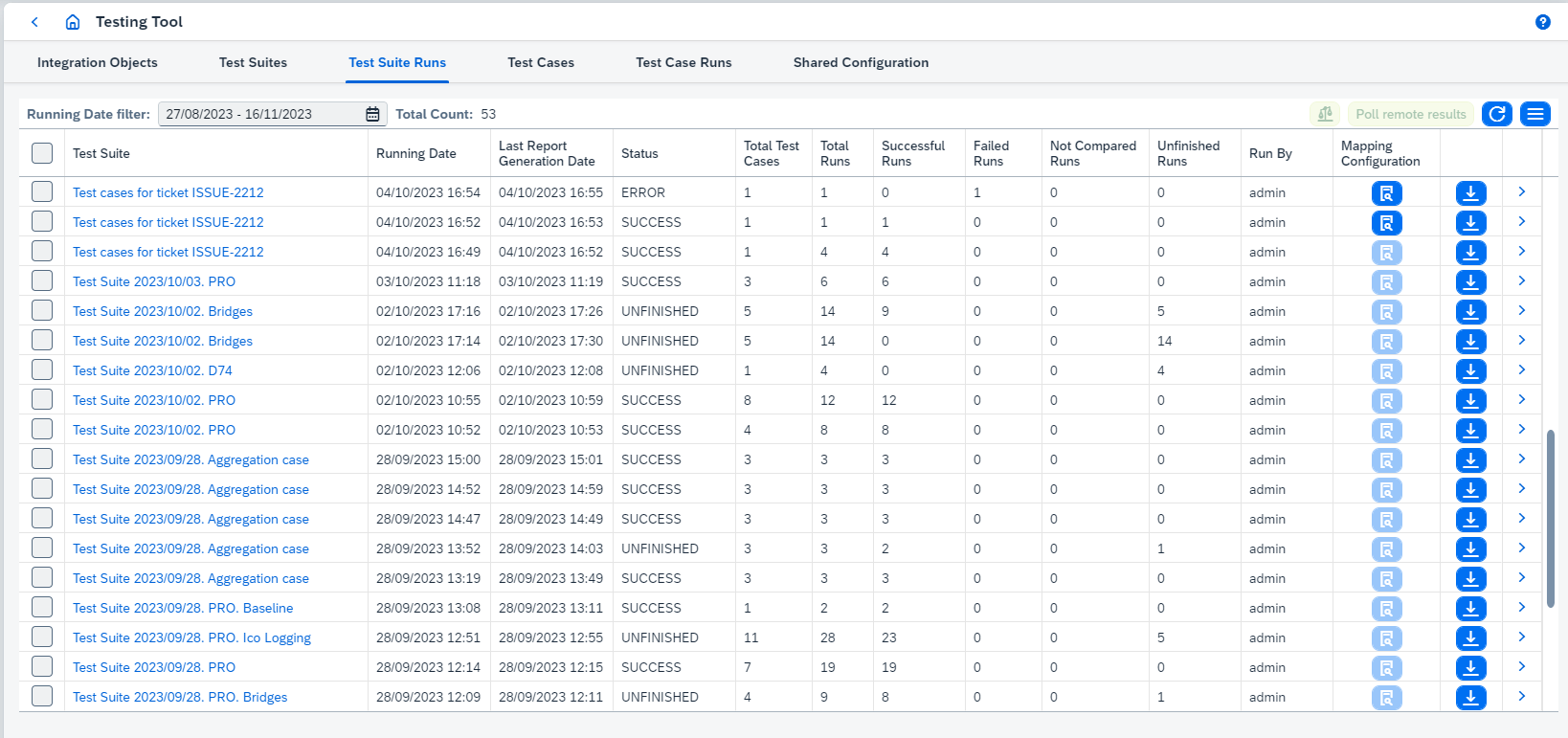Select checkbox for 02/10/2023 17:16 Bridges run
This screenshot has width=1568, height=738.
tap(42, 311)
